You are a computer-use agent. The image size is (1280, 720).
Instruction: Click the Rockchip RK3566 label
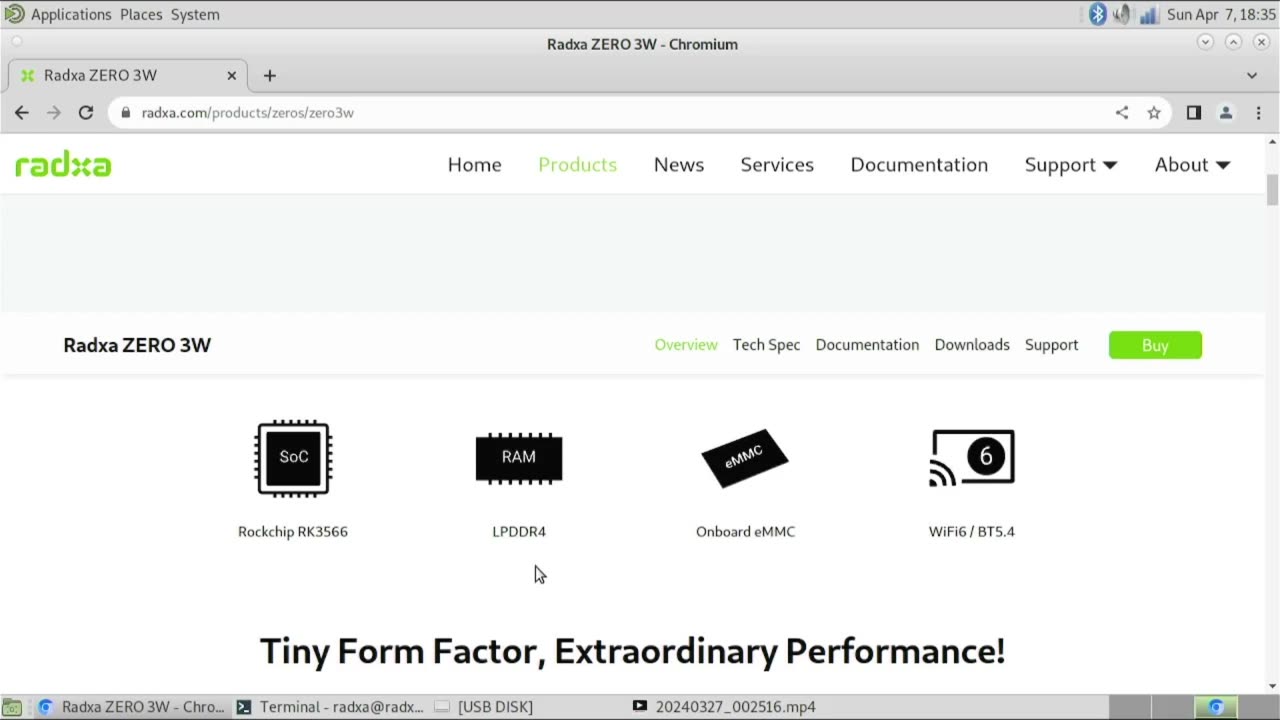[x=293, y=532]
